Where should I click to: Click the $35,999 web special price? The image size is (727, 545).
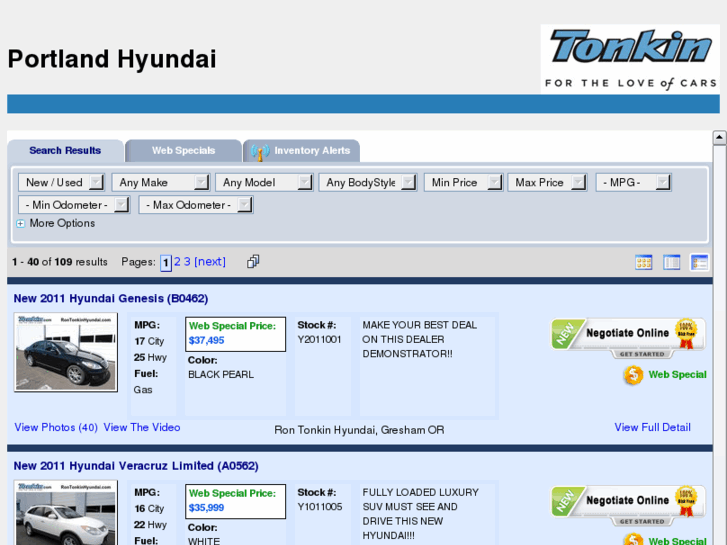(x=206, y=508)
